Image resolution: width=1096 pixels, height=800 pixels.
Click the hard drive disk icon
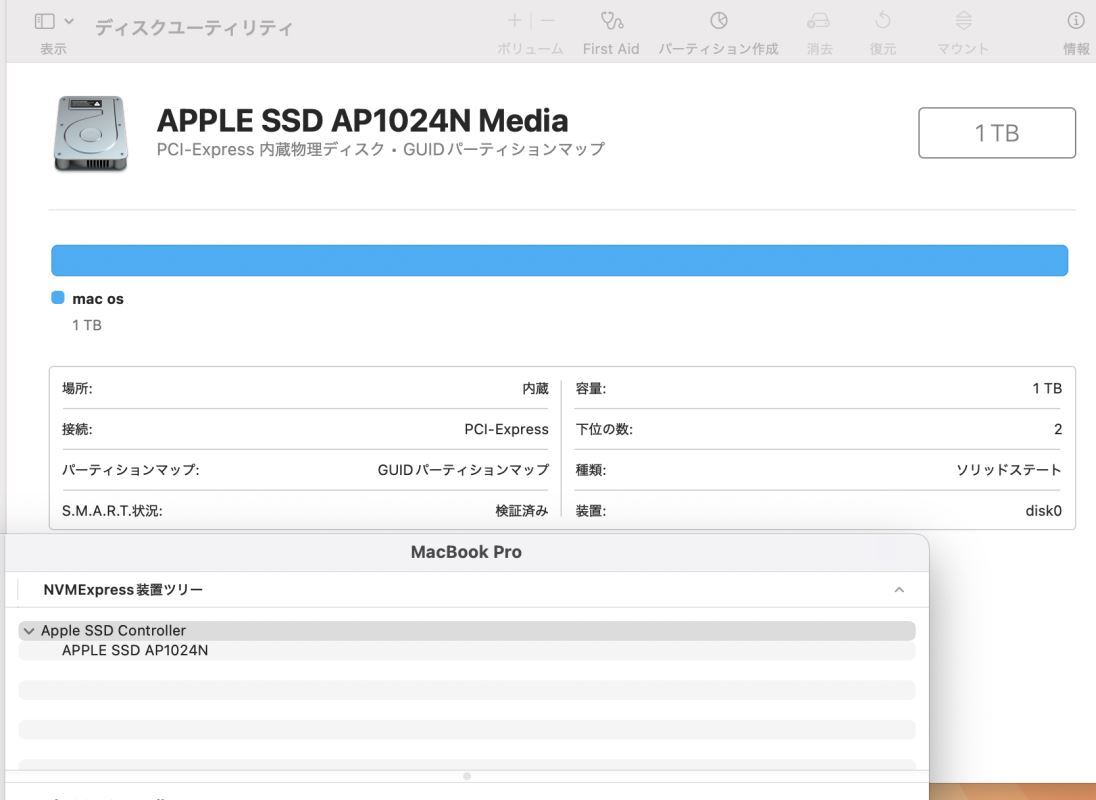pos(91,133)
